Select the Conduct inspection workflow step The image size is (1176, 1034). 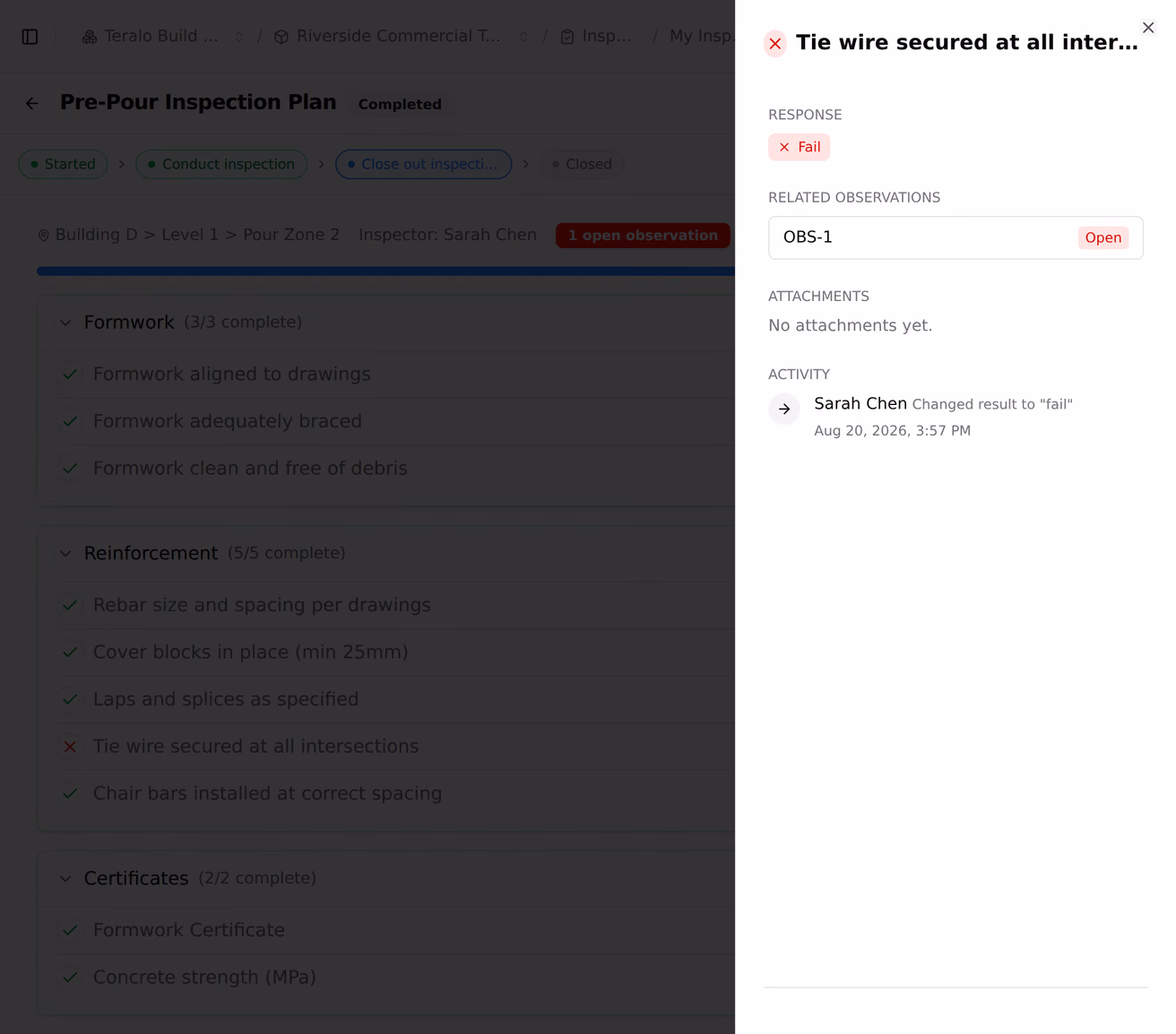tap(221, 164)
